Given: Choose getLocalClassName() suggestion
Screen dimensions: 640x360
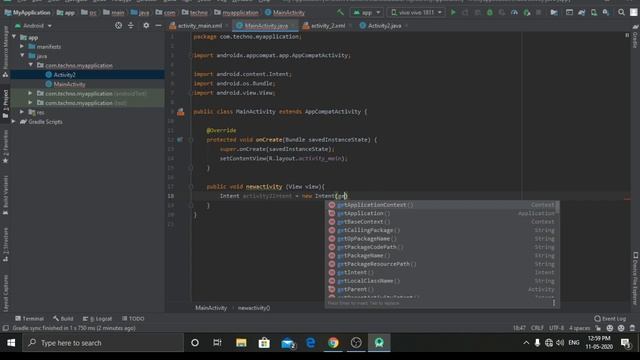Looking at the screenshot, I should (441, 281).
